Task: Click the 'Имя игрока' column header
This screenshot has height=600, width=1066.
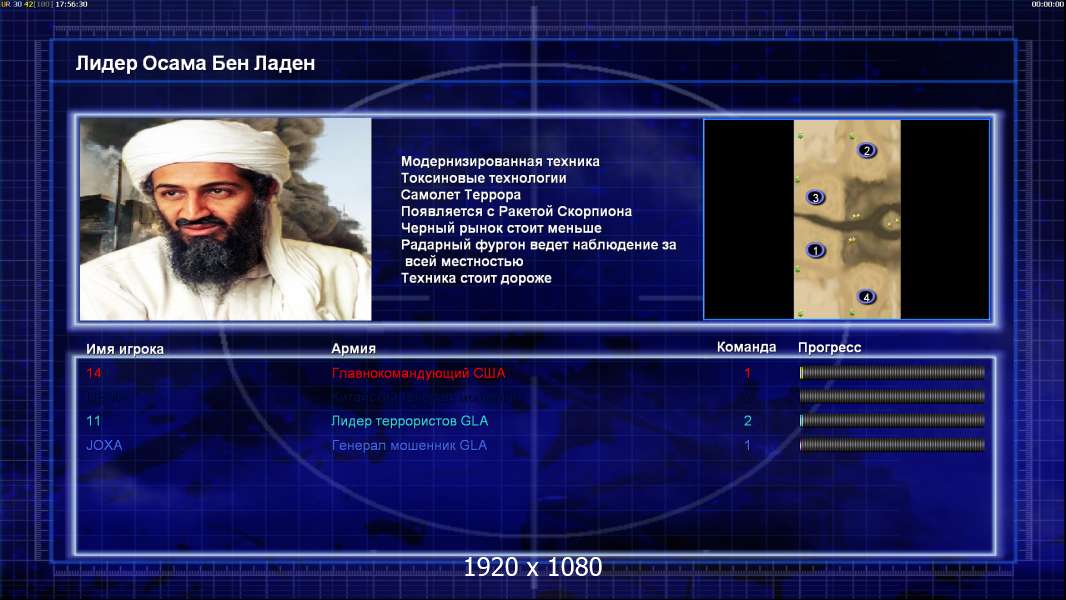Action: click(124, 349)
